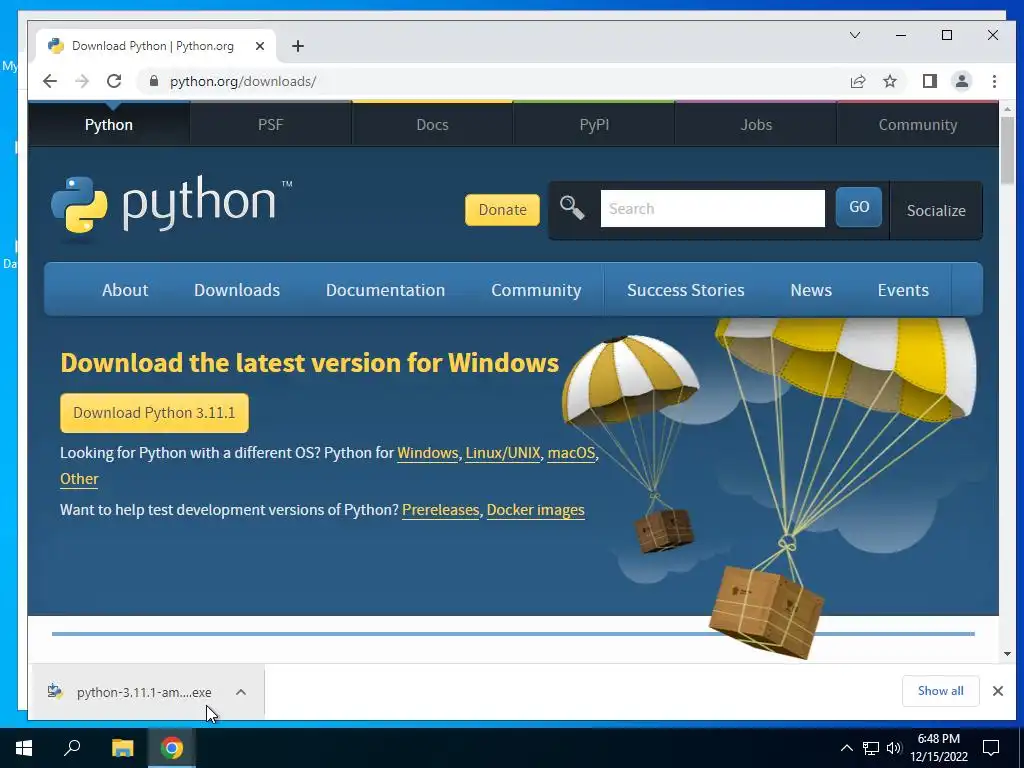Viewport: 1024px width, 768px height.
Task: Reload the page with the refresh icon
Action: pos(114,81)
